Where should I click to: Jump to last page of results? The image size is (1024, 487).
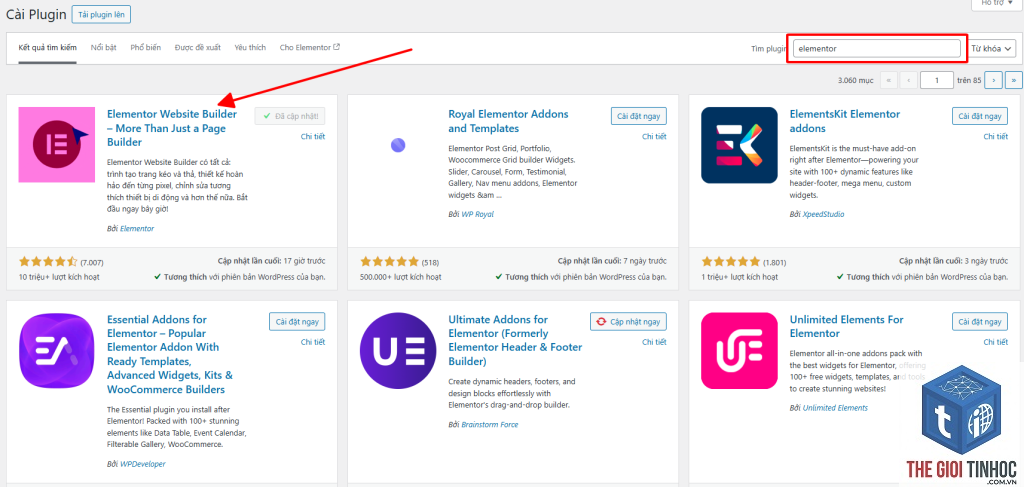pyautogui.click(x=1013, y=80)
